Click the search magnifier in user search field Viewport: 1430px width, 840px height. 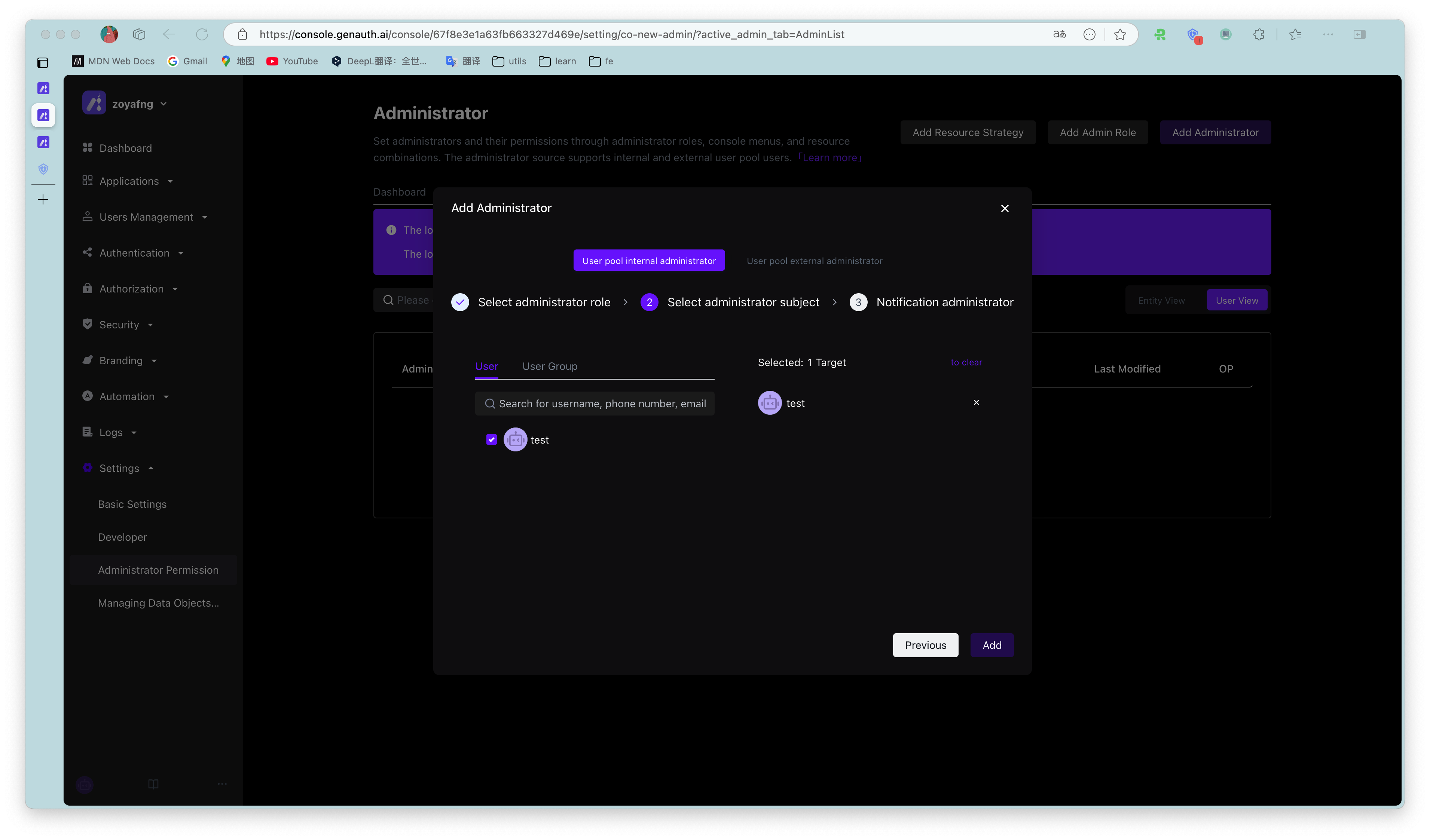pos(490,404)
